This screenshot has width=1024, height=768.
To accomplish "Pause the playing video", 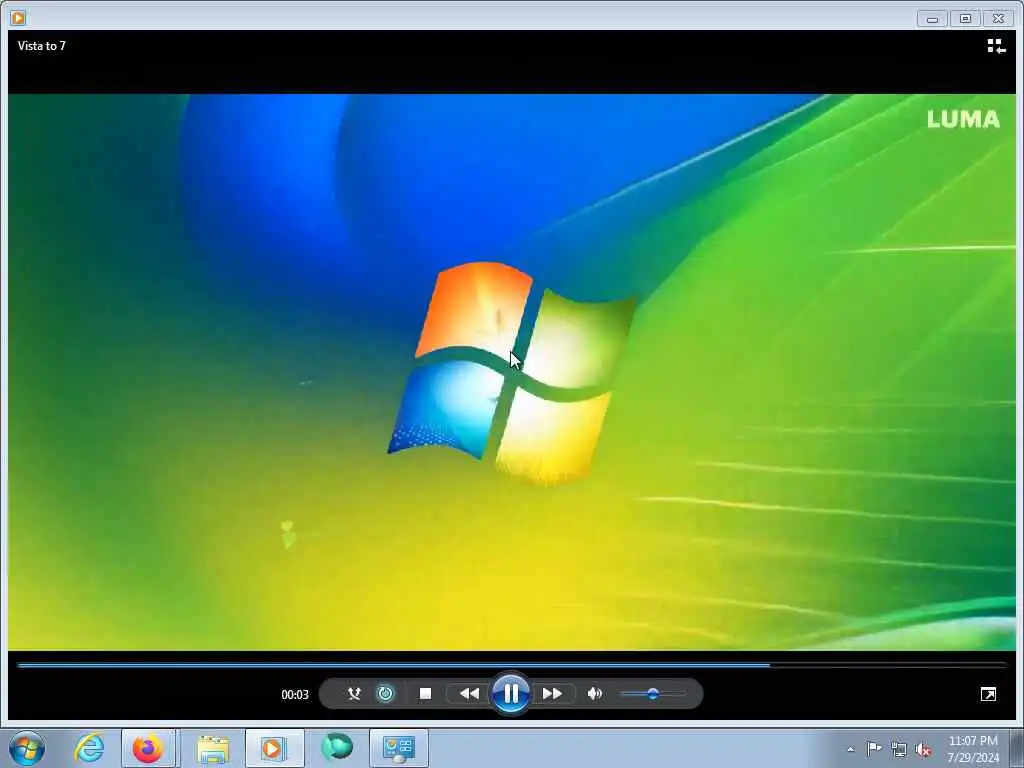I will (x=511, y=693).
